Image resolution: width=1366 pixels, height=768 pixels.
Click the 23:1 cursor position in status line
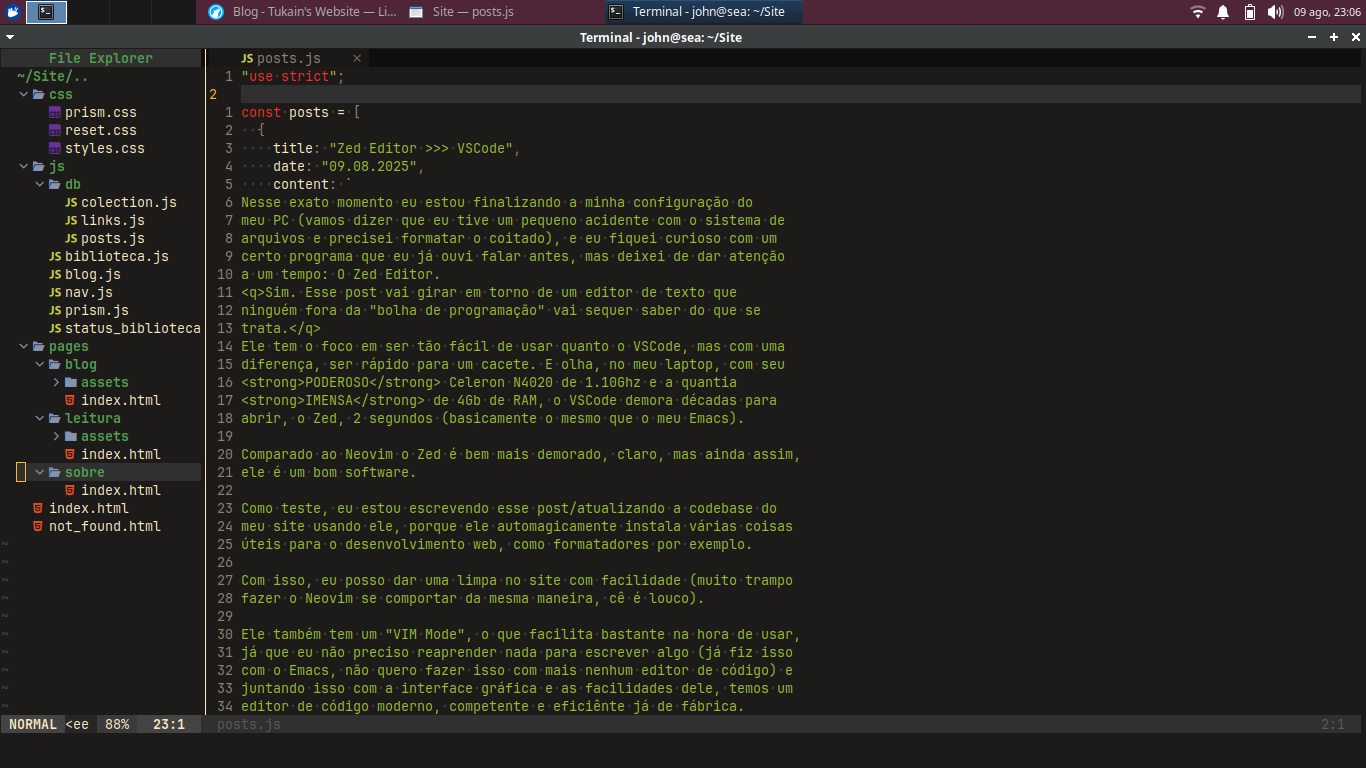(169, 724)
